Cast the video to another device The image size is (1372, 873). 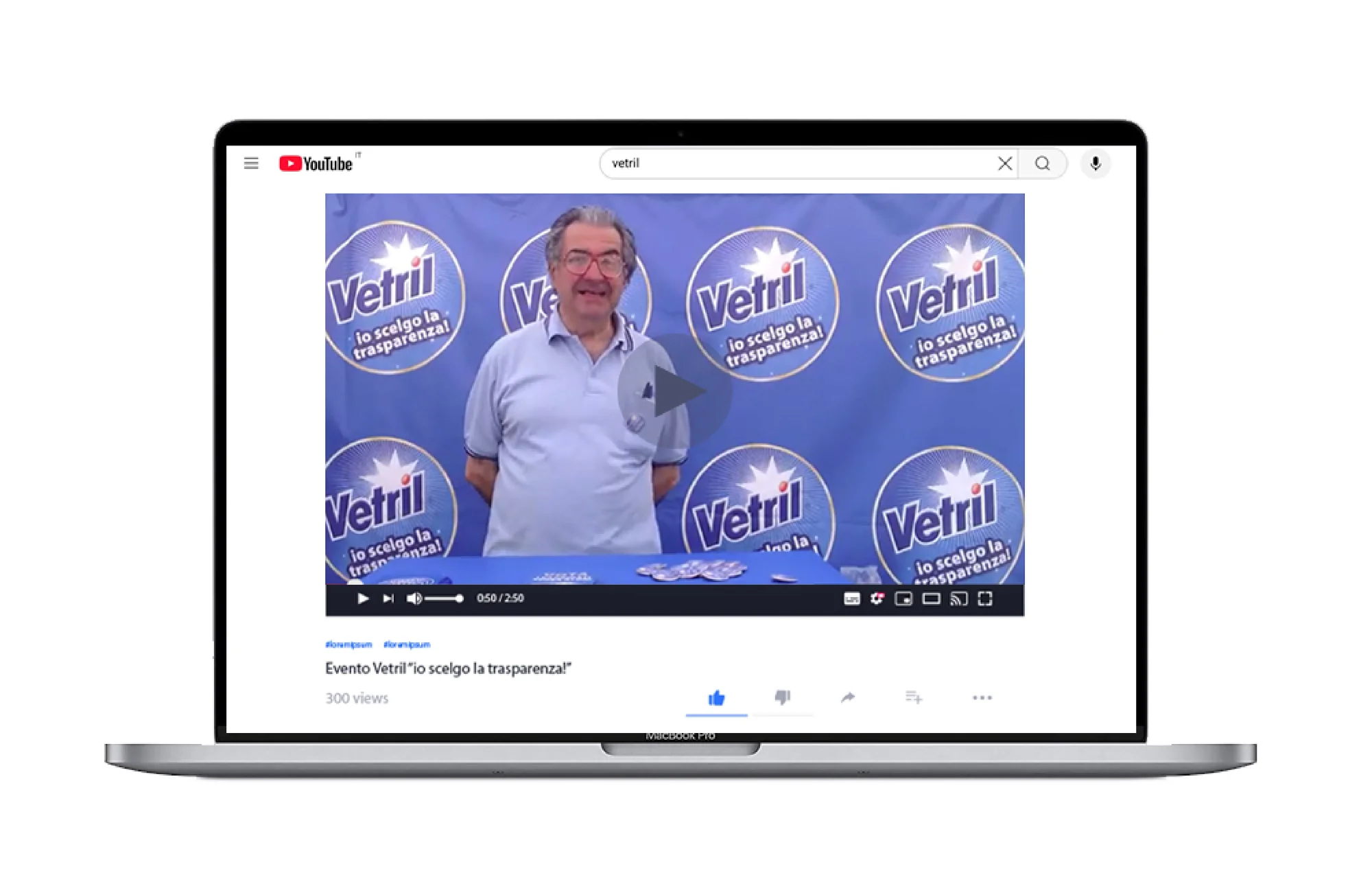[x=958, y=598]
